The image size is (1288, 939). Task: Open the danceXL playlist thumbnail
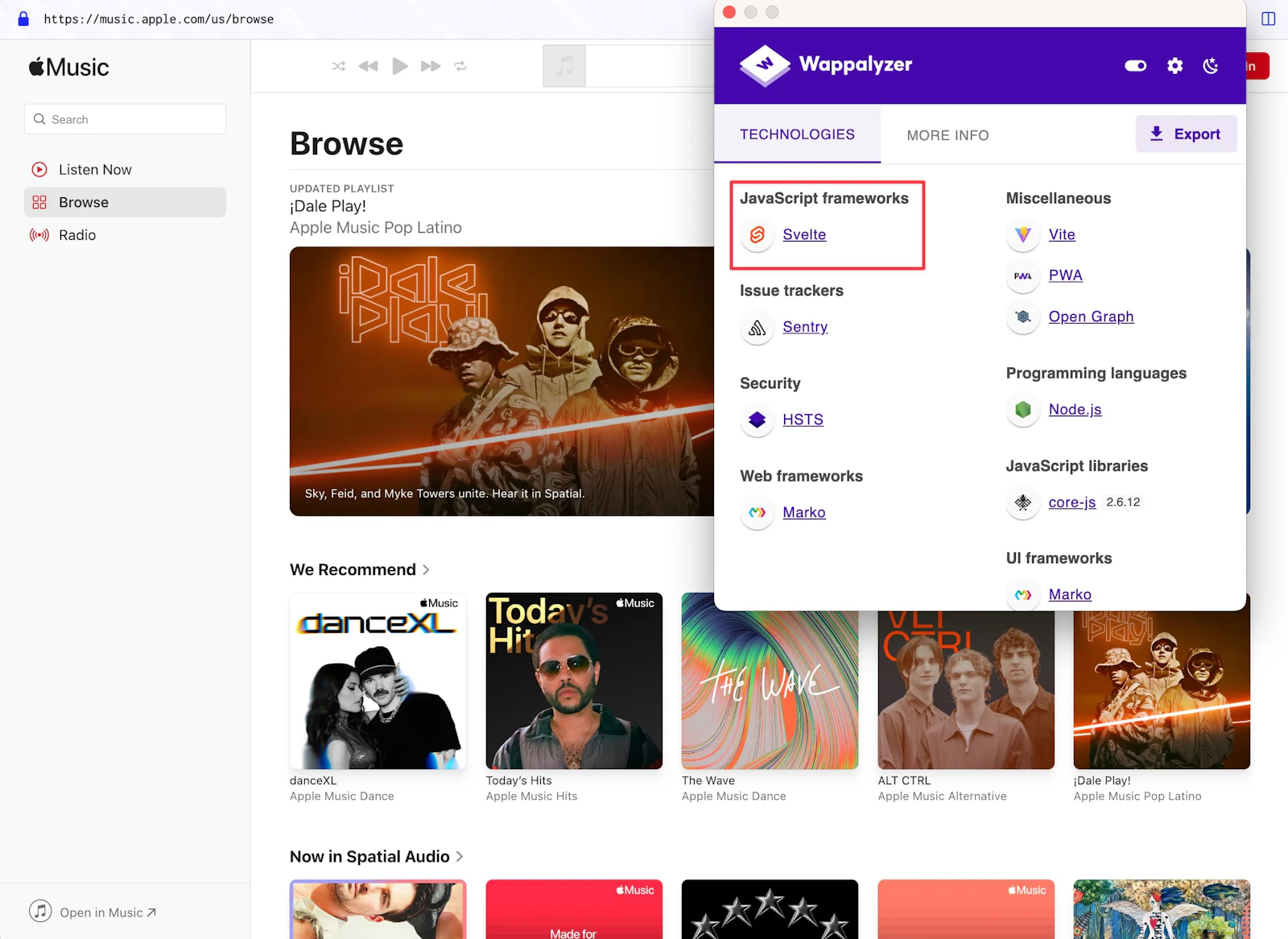(378, 681)
